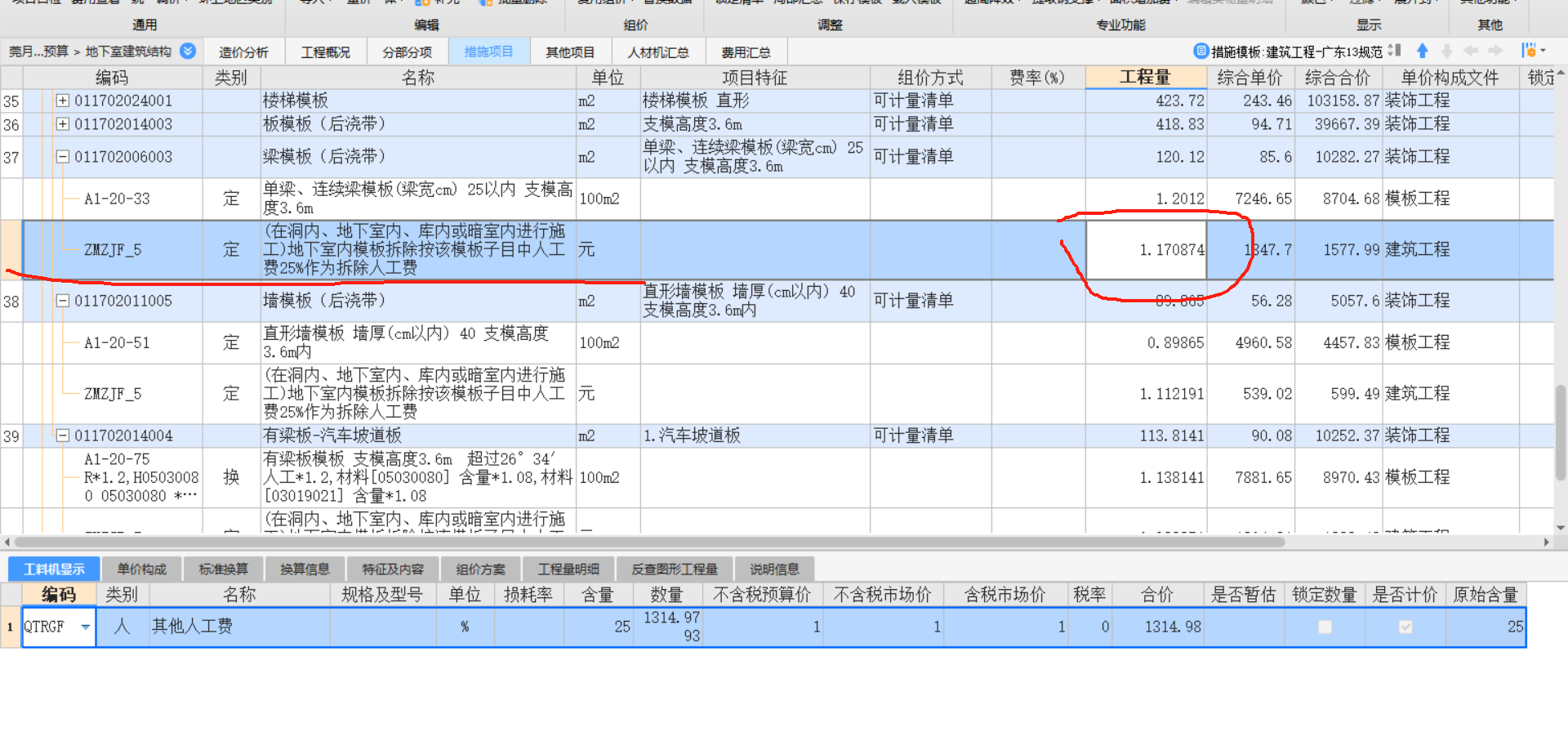The image size is (1568, 737).
Task: Expand row 011702014003 板模板
Action: (62, 124)
